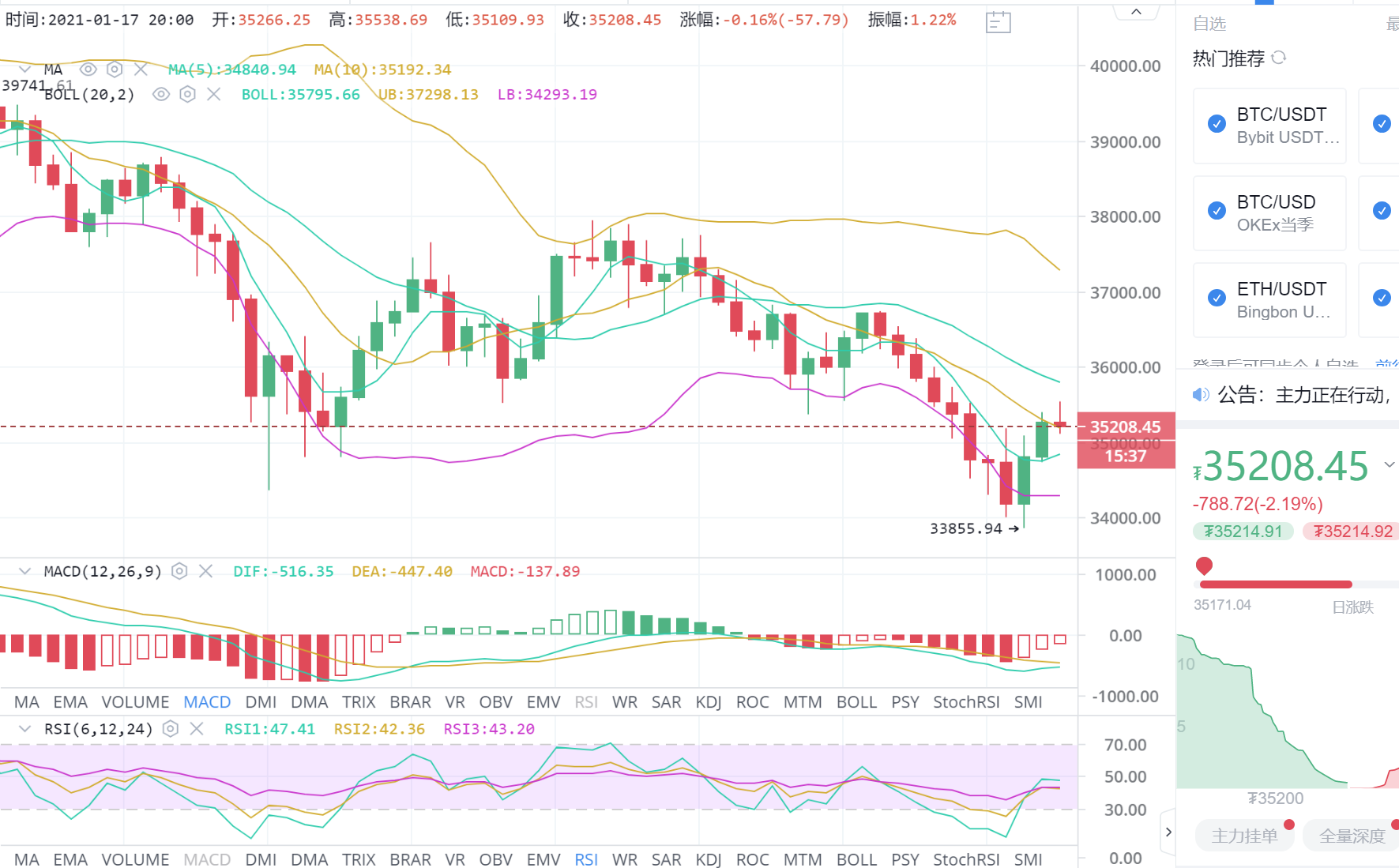
Task: Select SAR tab in bottom indicator row
Action: click(666, 859)
